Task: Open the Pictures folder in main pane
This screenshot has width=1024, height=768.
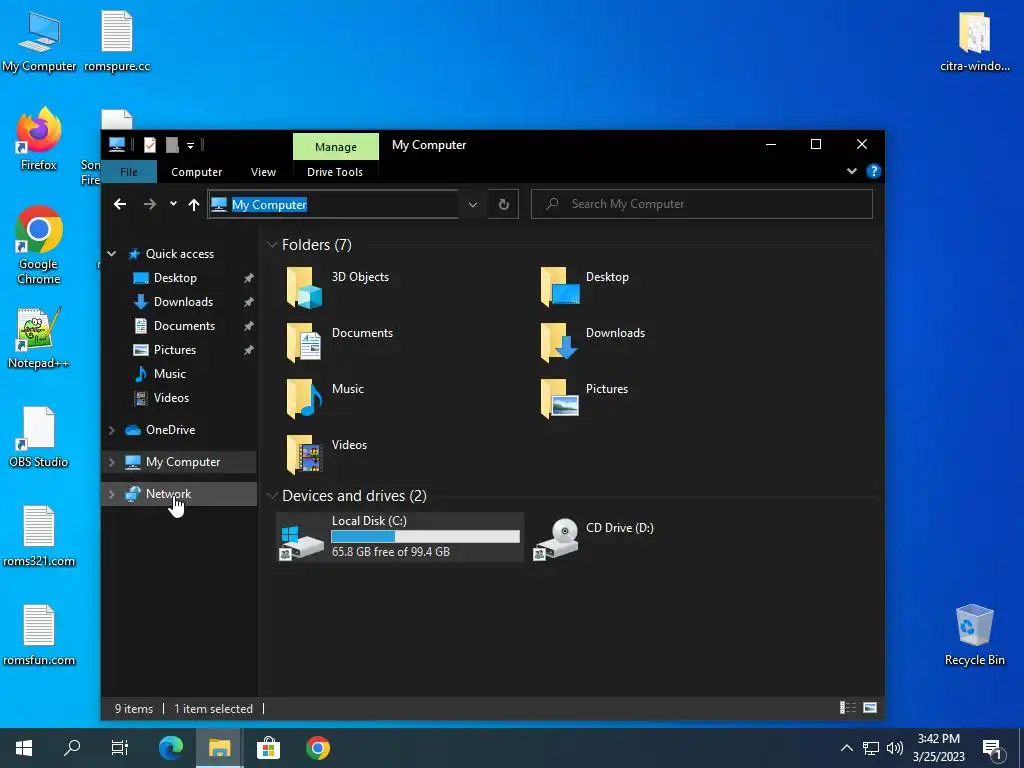Action: [560, 398]
